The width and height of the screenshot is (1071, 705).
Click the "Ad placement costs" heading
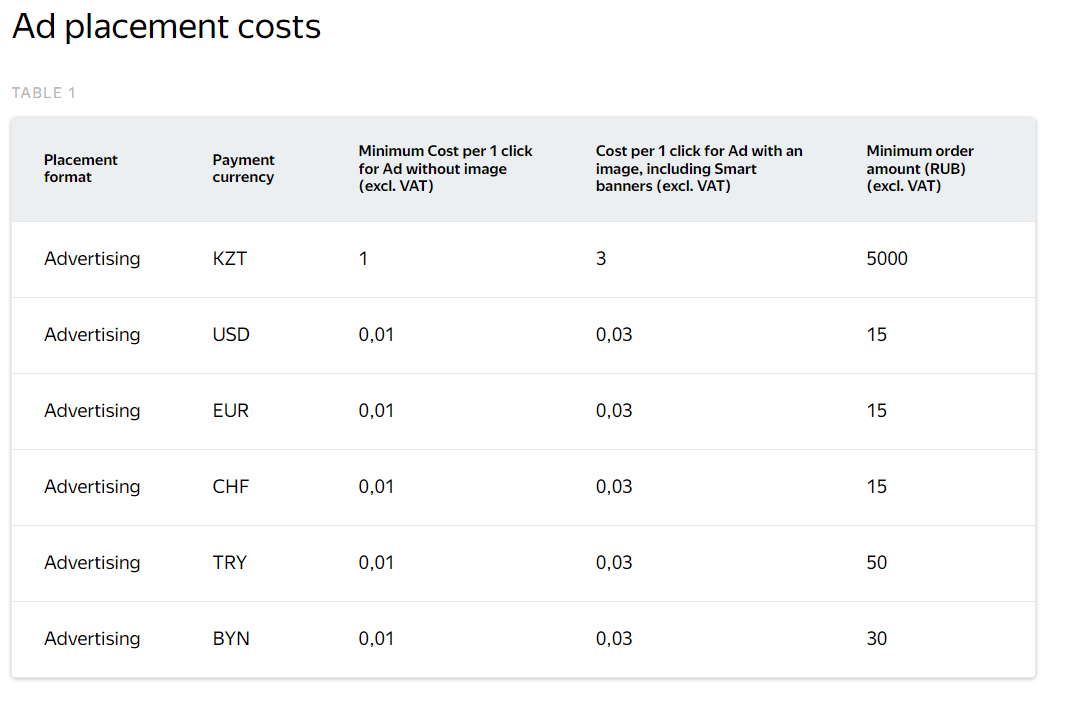coord(166,27)
